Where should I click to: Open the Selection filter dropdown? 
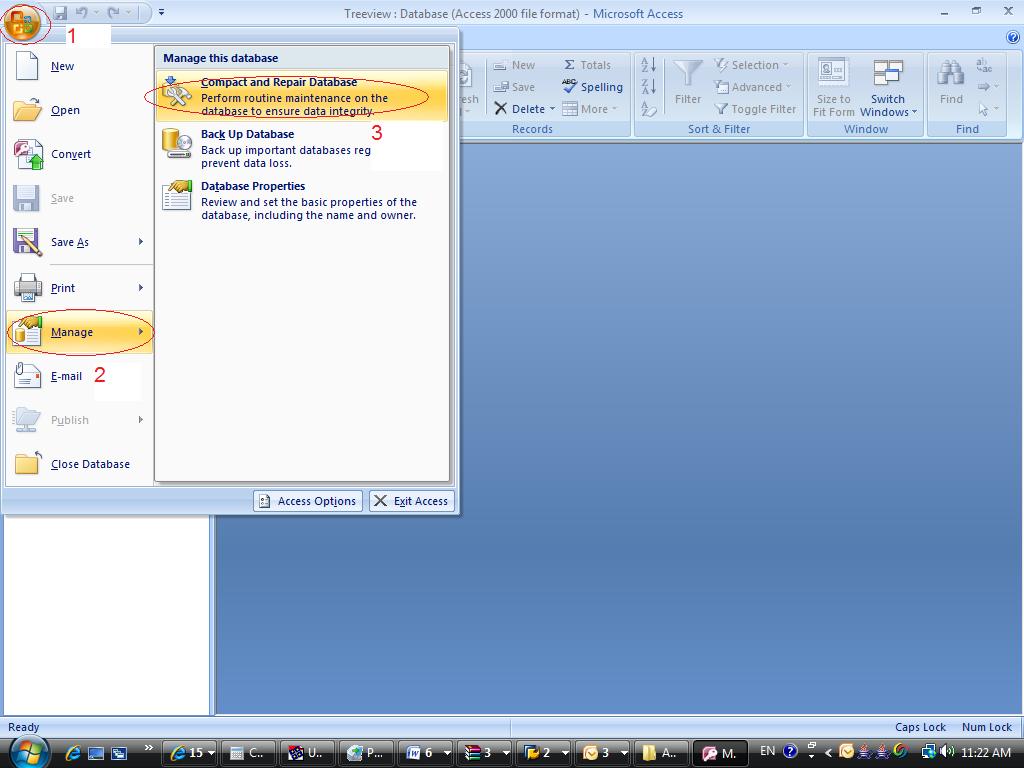[x=752, y=65]
